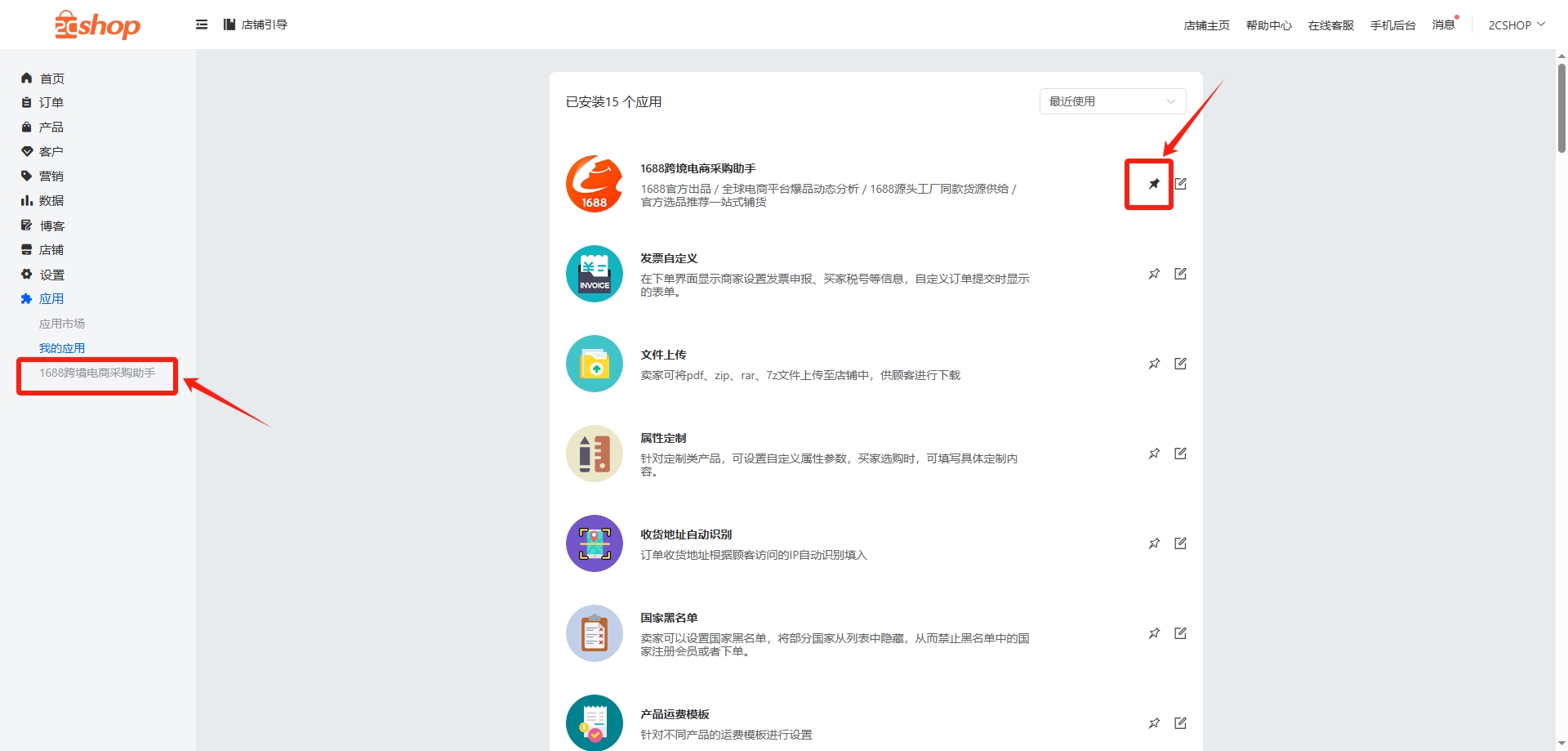Image resolution: width=1568 pixels, height=751 pixels.
Task: Open the 发票自定义 app title
Action: [669, 258]
